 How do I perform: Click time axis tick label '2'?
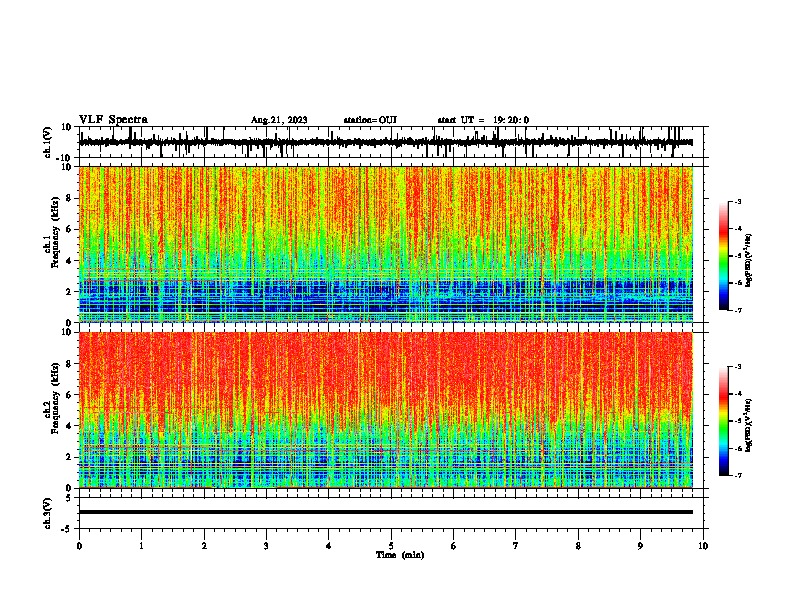[x=204, y=546]
